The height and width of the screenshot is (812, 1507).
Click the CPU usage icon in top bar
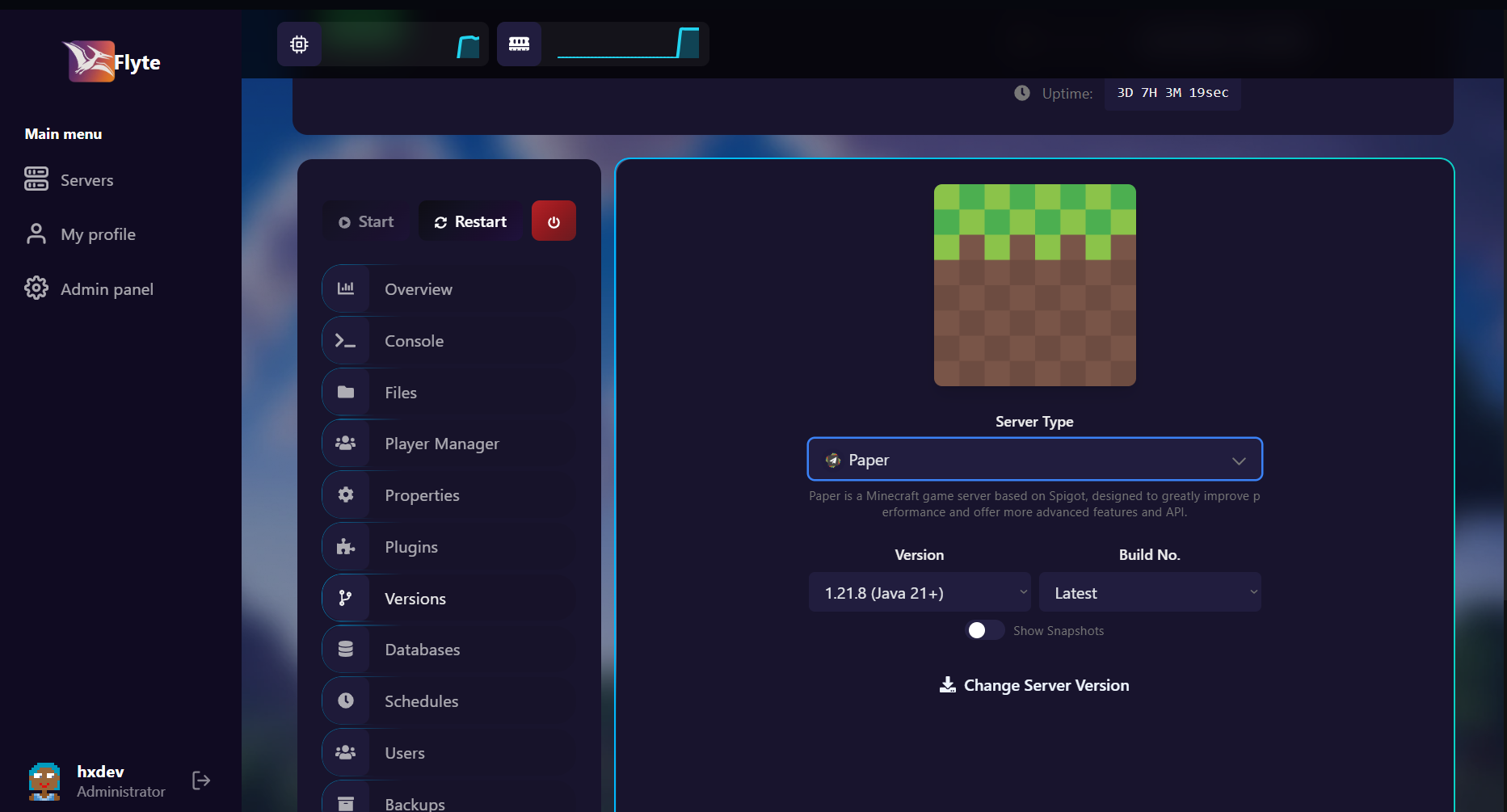299,44
